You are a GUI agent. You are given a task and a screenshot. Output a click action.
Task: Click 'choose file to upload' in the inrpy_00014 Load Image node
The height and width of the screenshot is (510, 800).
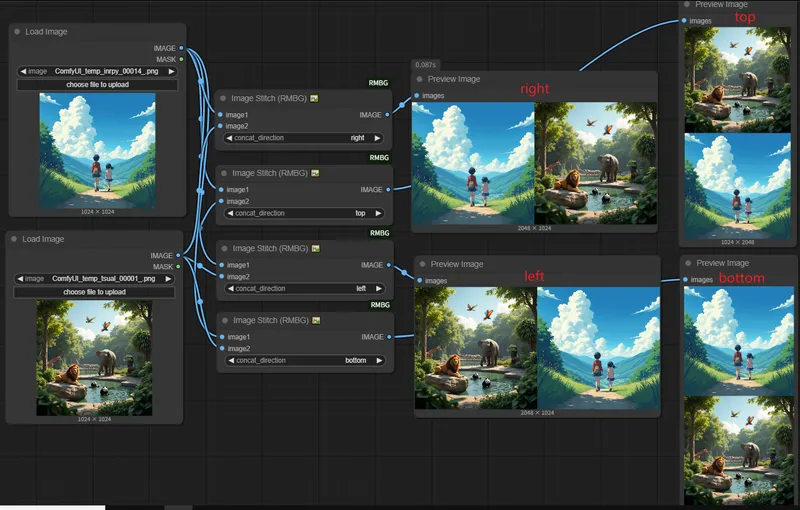click(97, 84)
